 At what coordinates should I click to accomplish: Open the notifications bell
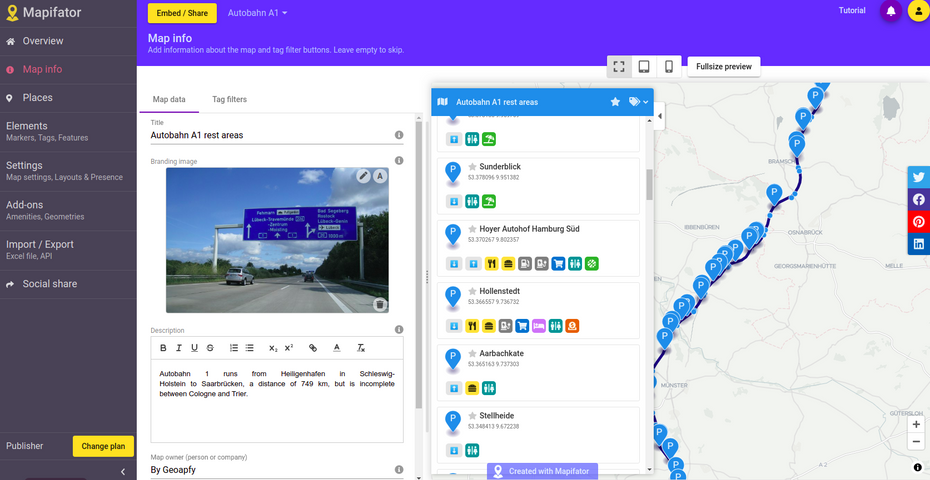890,12
